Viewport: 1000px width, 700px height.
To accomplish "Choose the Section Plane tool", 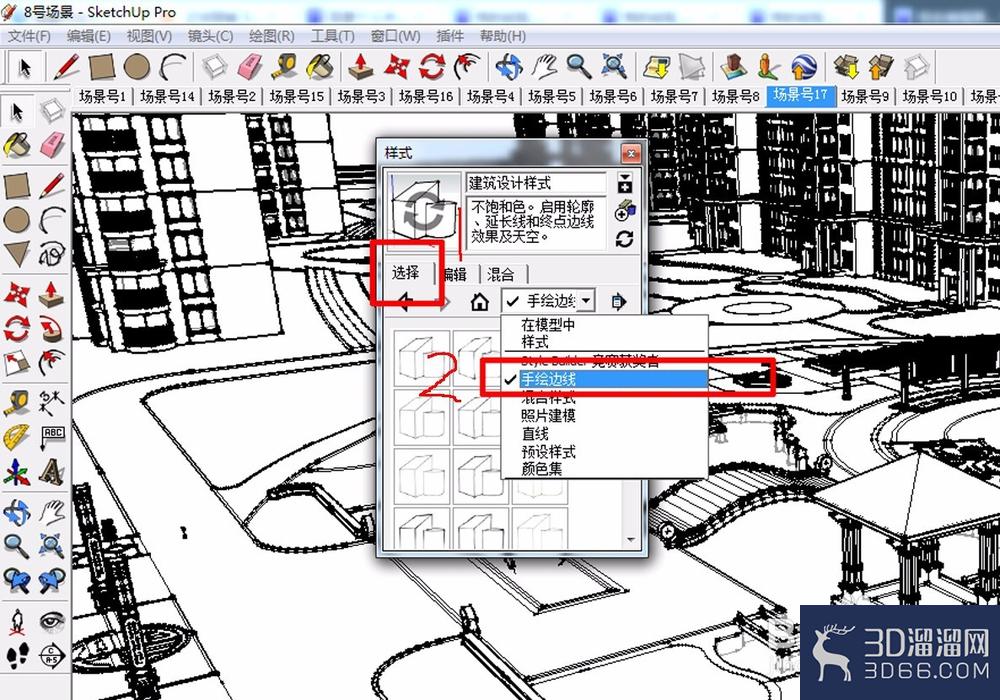I will click(52, 655).
